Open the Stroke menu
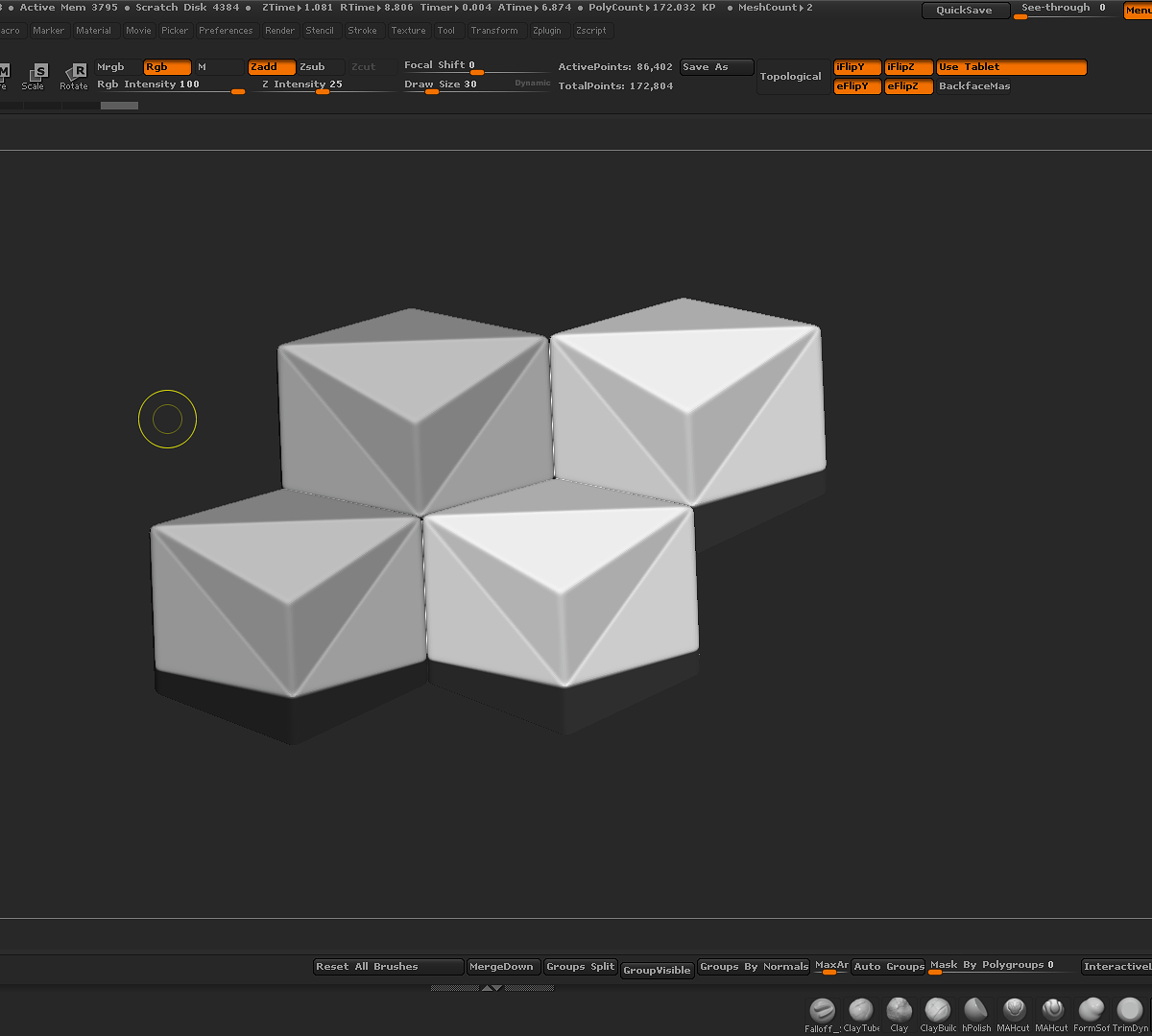This screenshot has height=1036, width=1152. (363, 31)
